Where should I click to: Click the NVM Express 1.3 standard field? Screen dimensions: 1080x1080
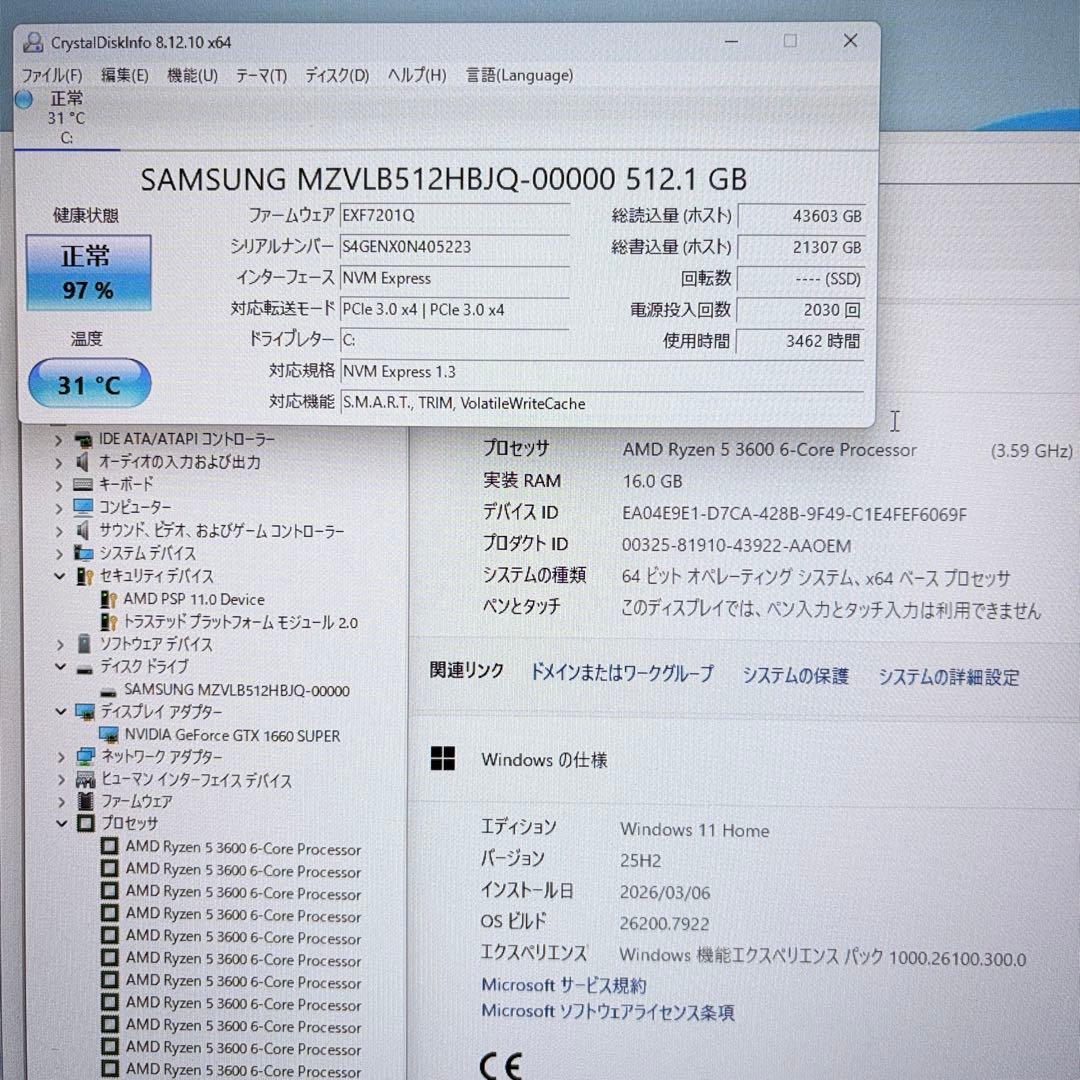click(602, 372)
